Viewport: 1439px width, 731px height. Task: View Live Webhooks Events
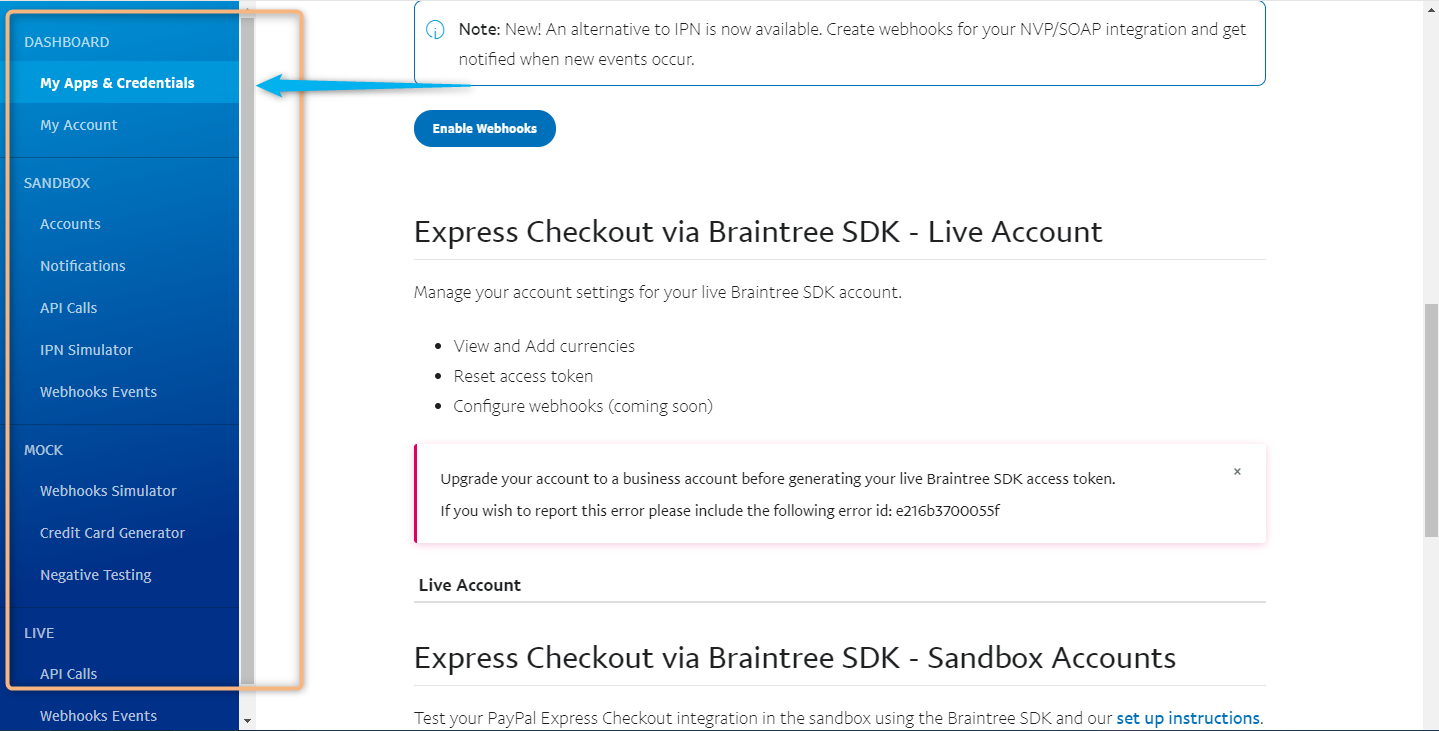pyautogui.click(x=98, y=716)
